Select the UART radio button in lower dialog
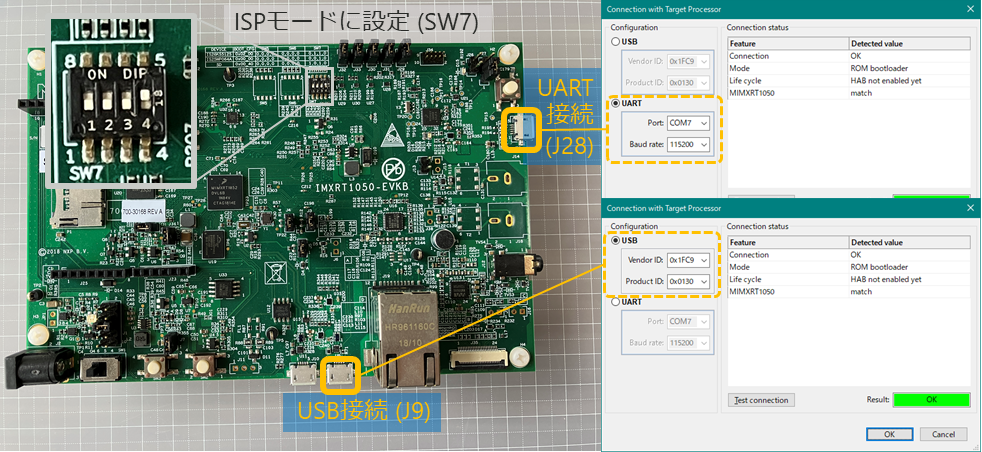This screenshot has height=452, width=982. tap(615, 301)
